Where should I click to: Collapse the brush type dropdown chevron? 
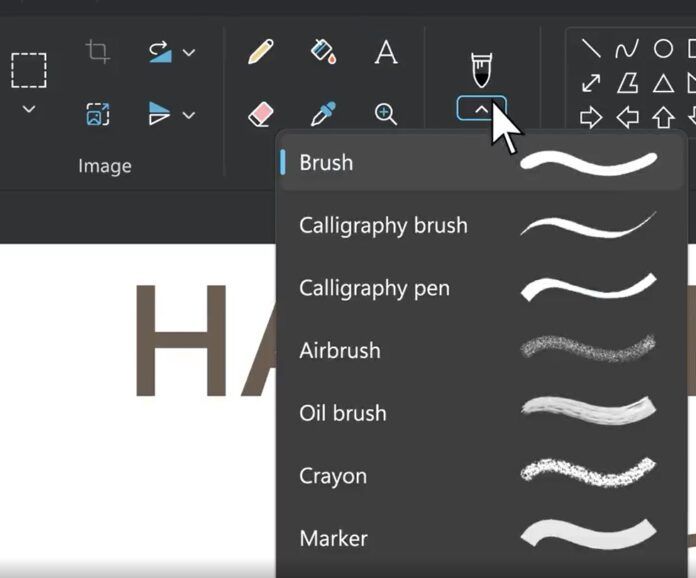(x=481, y=108)
